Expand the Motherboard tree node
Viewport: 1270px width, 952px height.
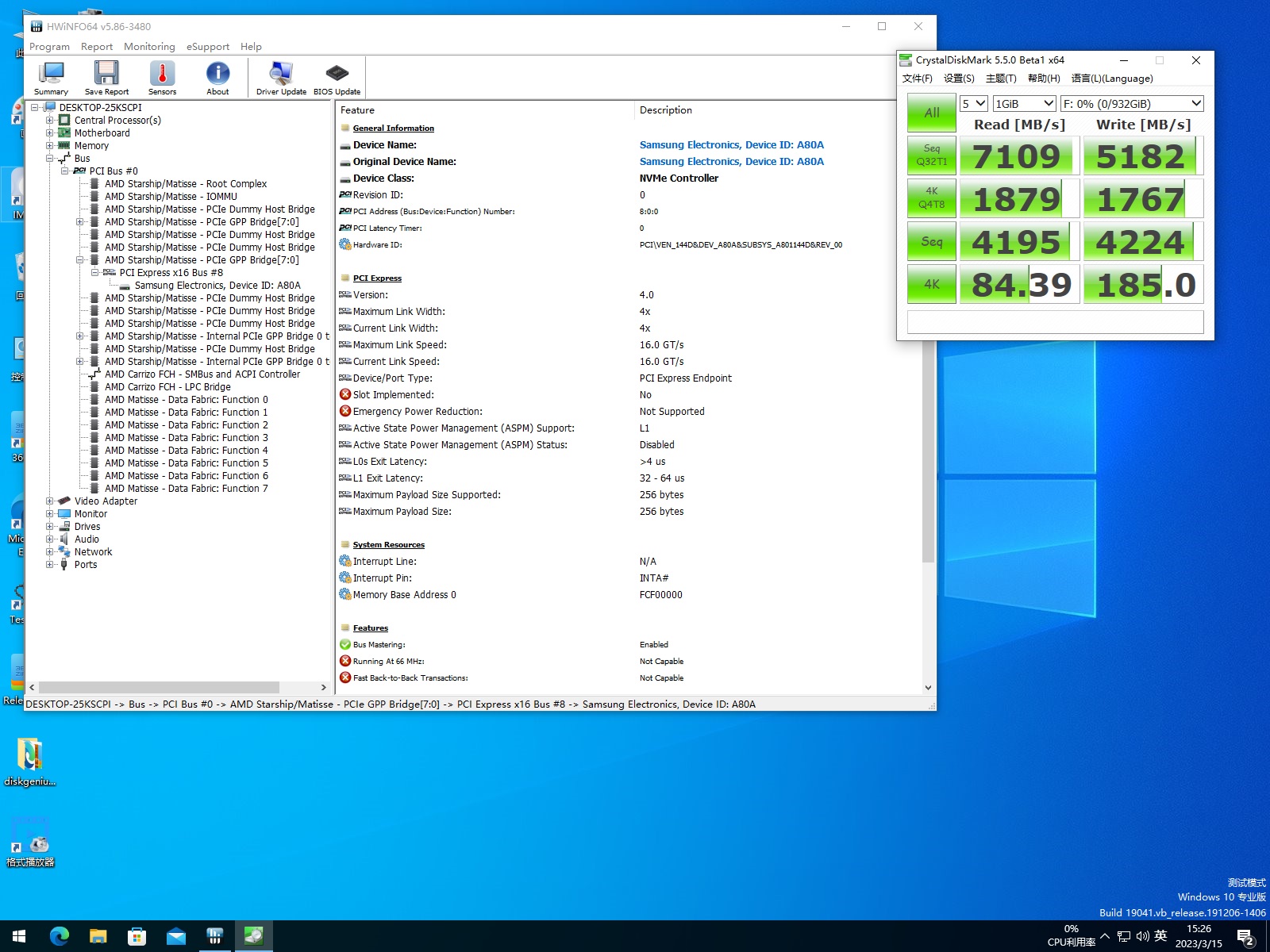point(49,133)
